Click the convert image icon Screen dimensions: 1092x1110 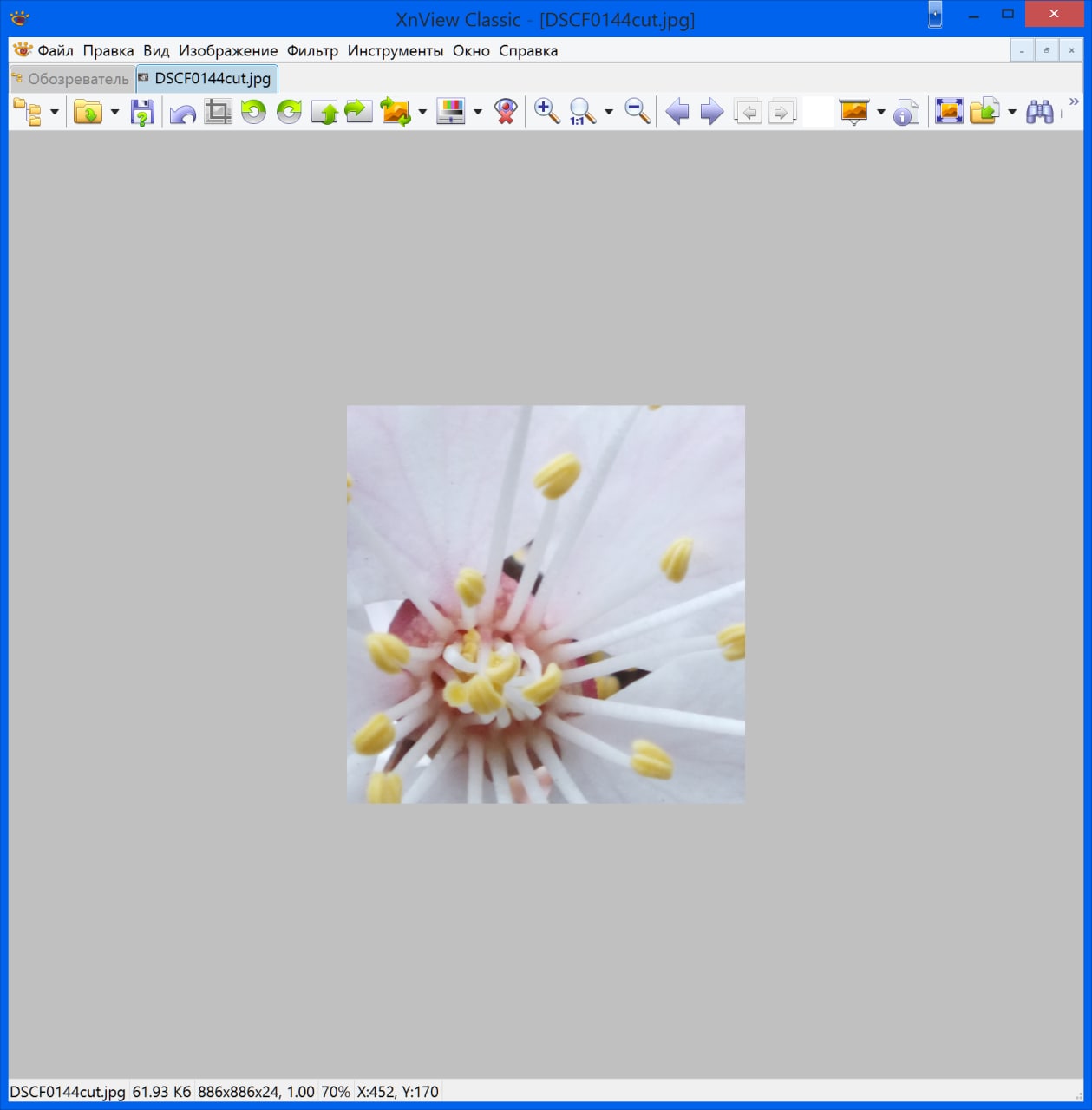click(x=396, y=112)
